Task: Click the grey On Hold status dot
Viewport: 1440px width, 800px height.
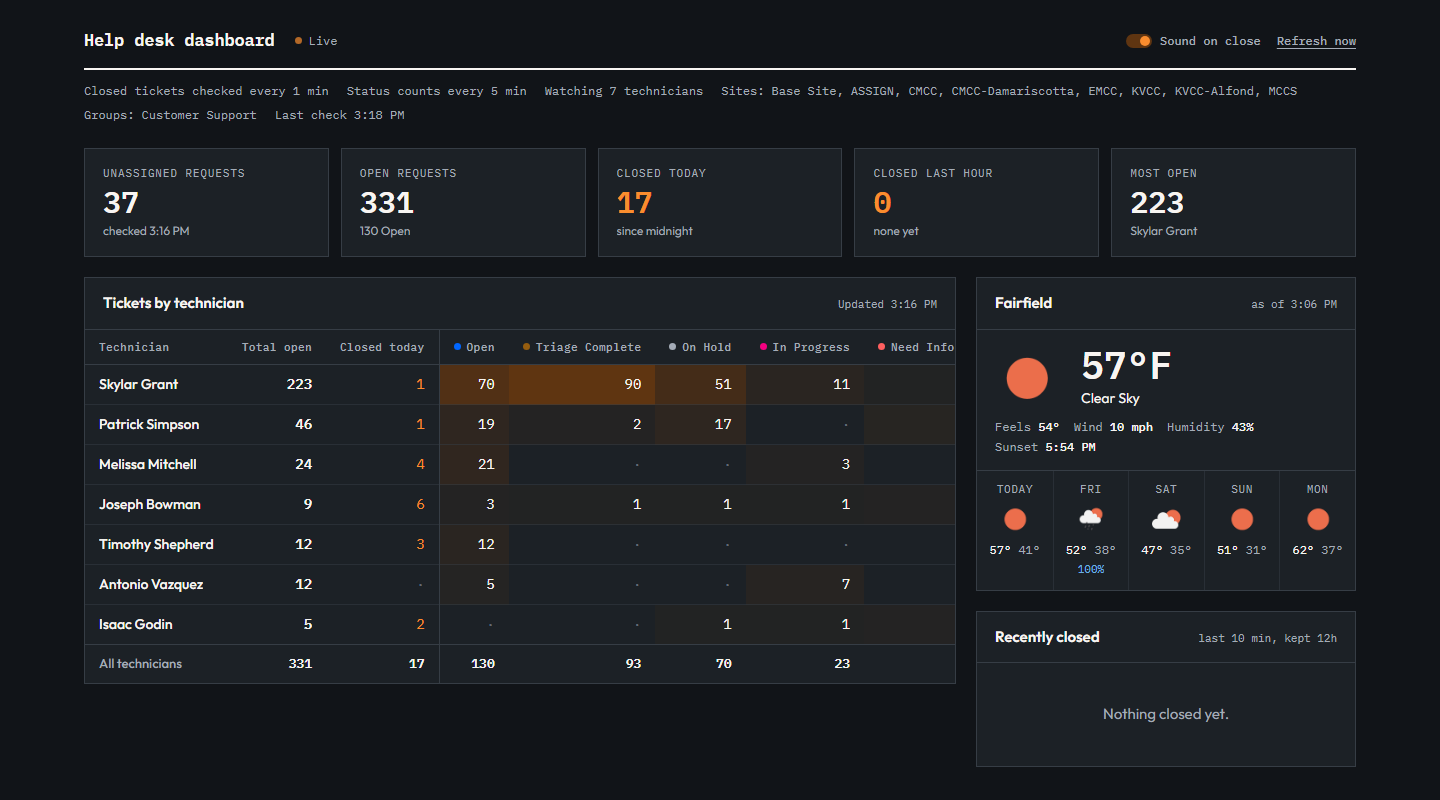Action: pos(673,347)
